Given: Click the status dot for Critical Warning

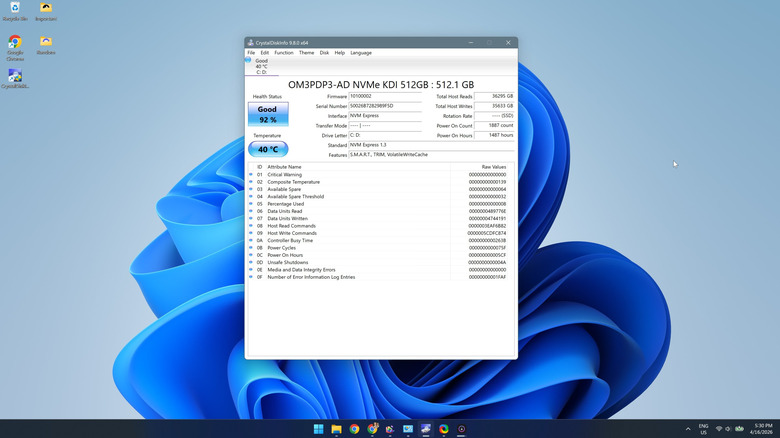Looking at the screenshot, I should tap(251, 175).
